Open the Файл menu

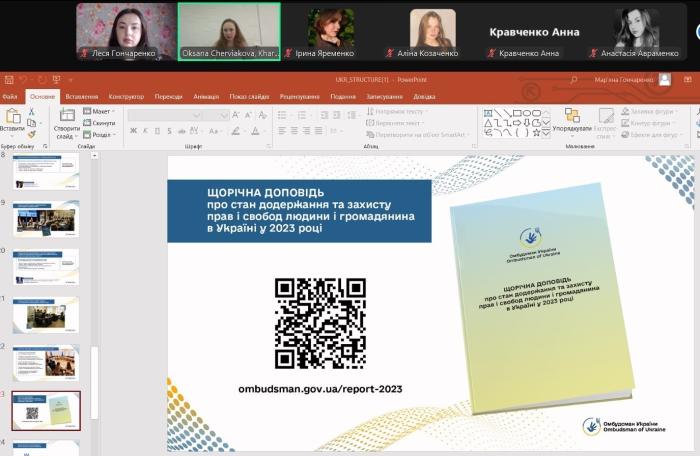tap(10, 97)
